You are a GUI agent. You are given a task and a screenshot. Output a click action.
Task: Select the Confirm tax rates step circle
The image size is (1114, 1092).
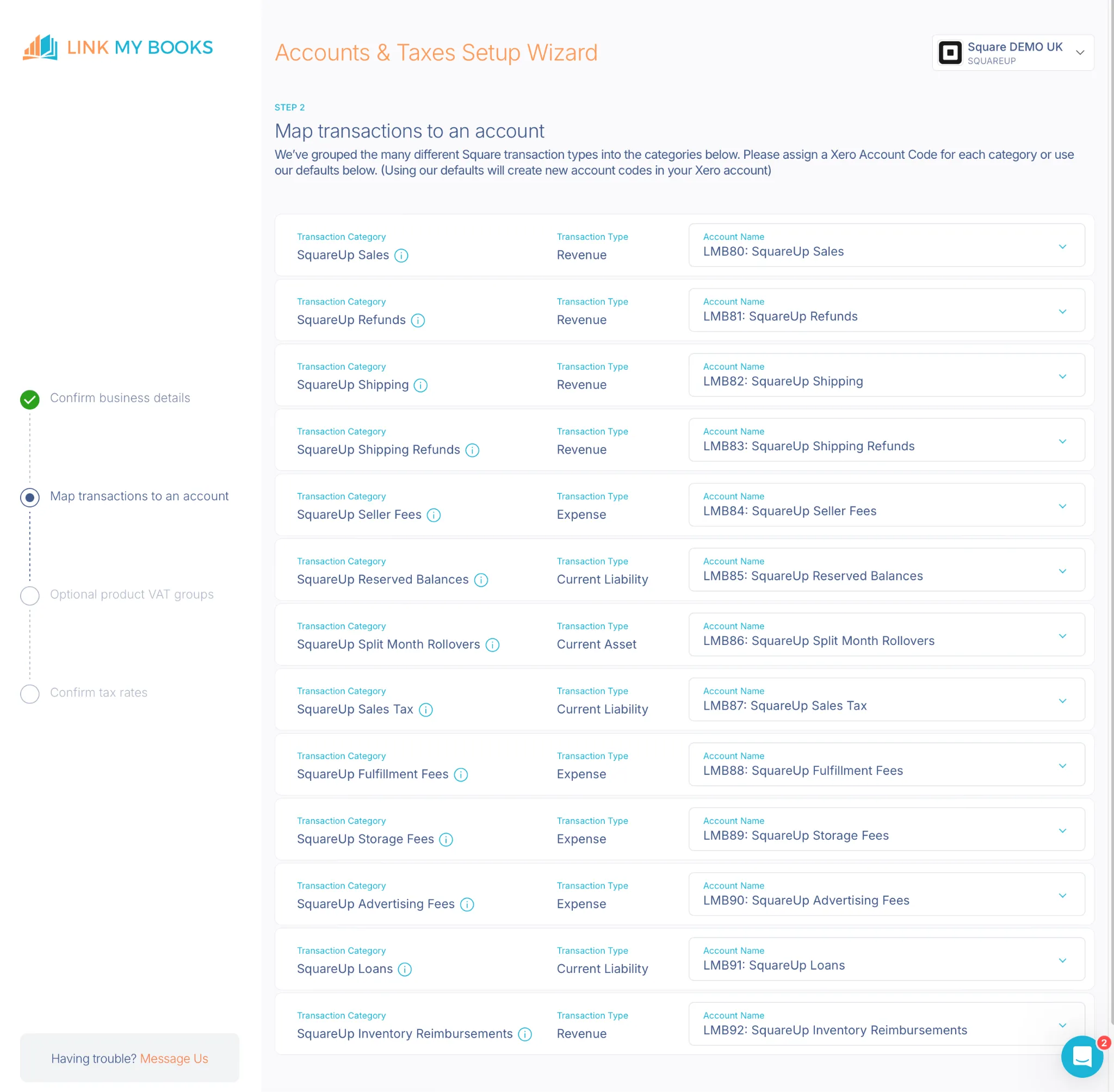coord(30,693)
